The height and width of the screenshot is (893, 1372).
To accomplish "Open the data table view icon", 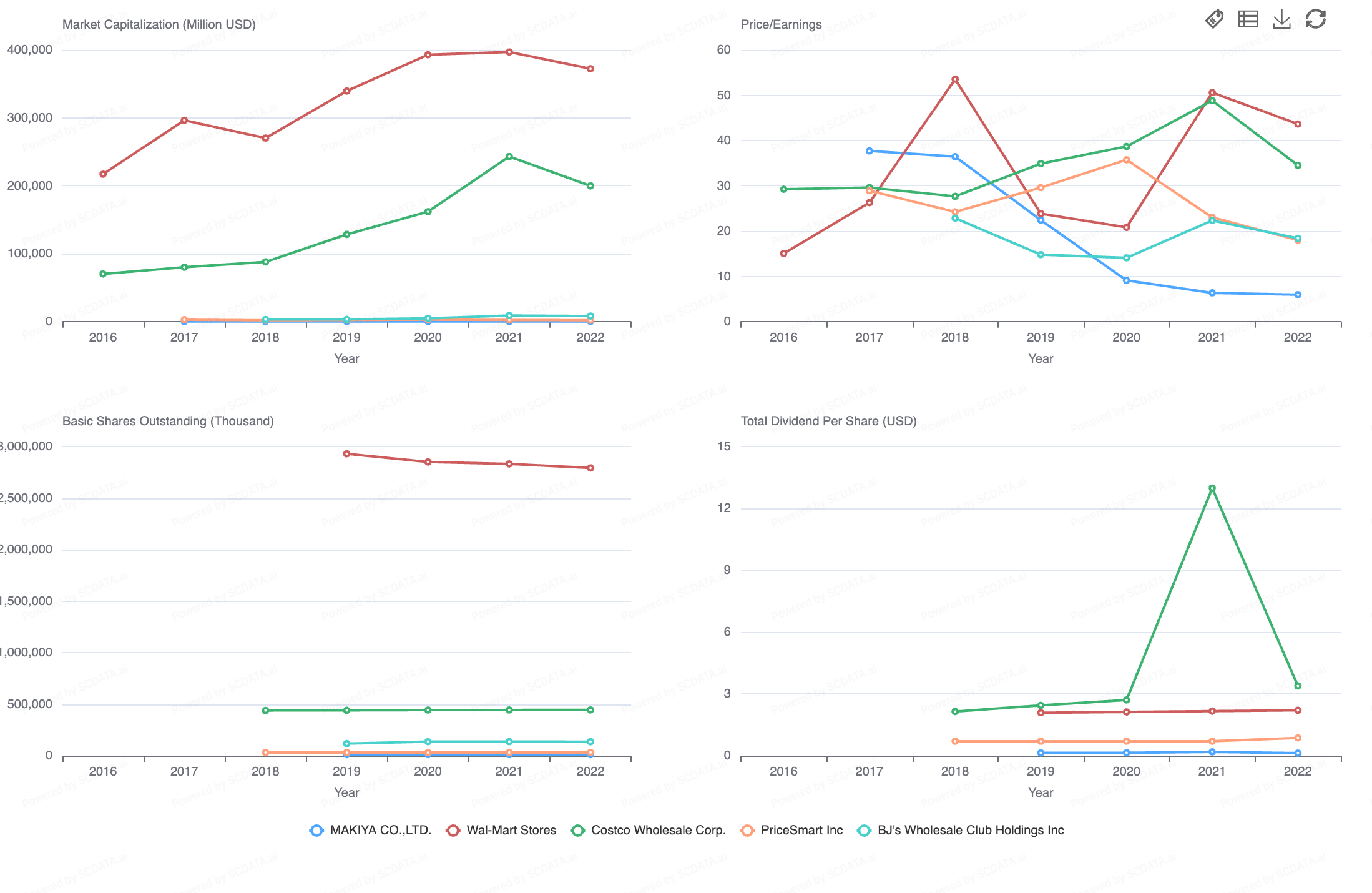I will (x=1248, y=19).
